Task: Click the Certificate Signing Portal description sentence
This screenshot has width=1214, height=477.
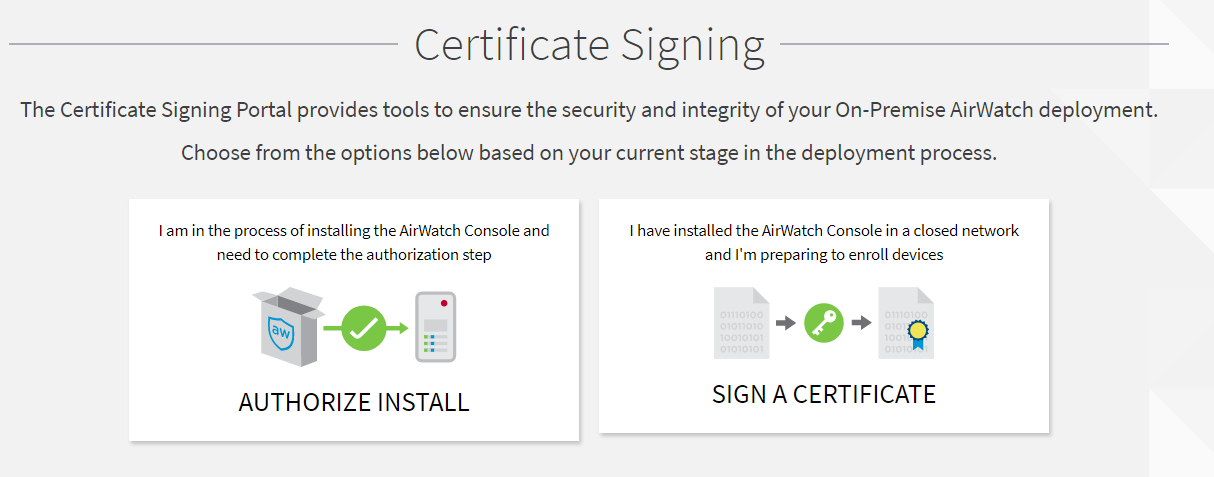Action: click(589, 110)
